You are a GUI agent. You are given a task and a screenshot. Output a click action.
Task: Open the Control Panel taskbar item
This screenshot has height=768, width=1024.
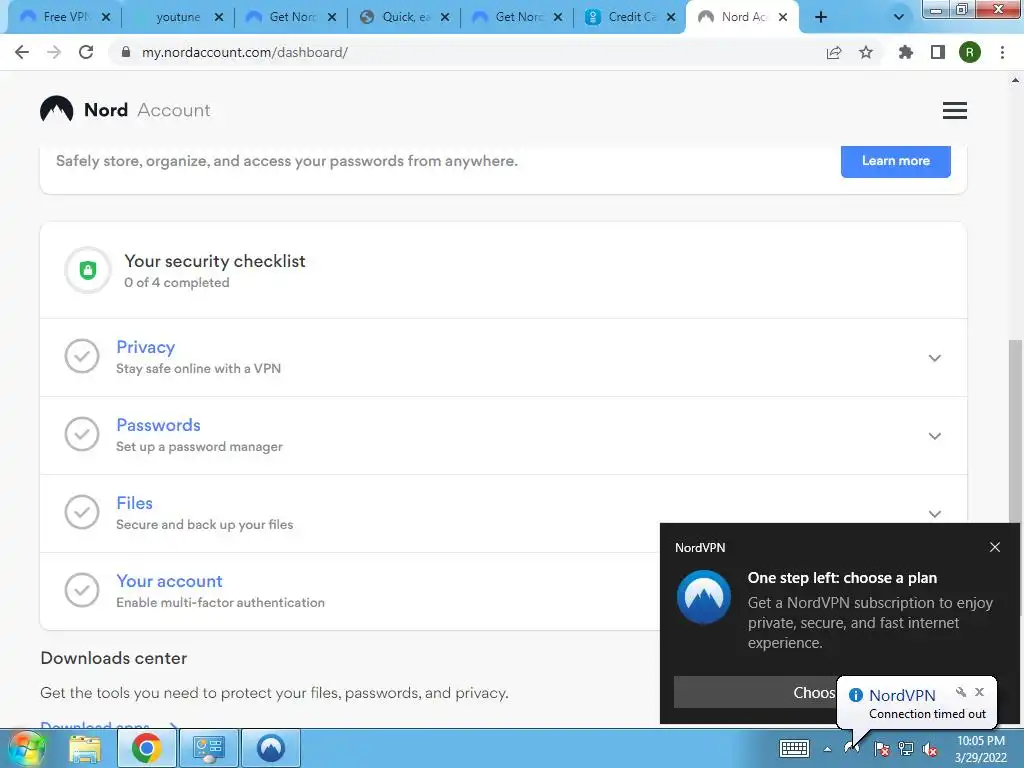click(x=208, y=748)
